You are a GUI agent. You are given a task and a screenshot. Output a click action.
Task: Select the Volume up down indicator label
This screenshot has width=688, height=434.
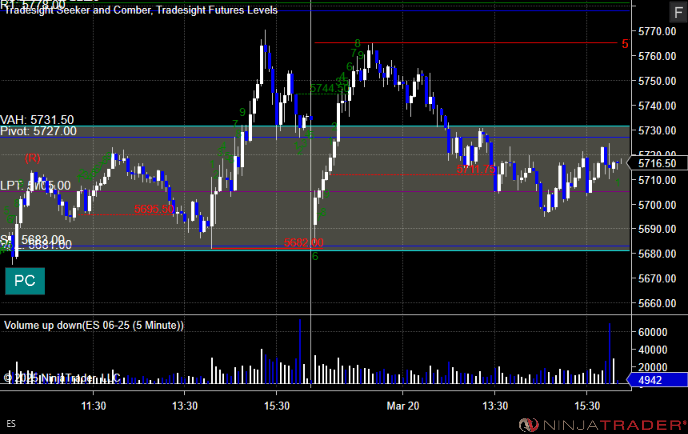94,325
